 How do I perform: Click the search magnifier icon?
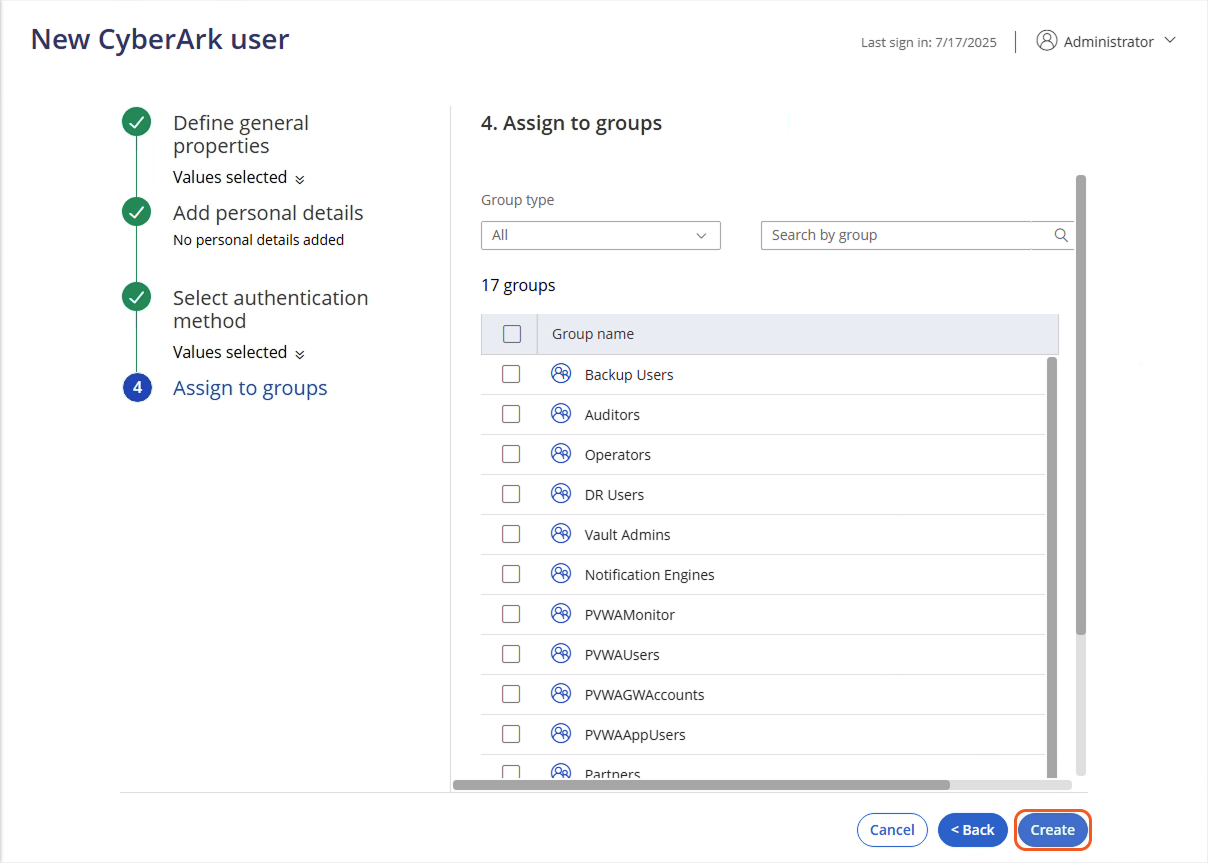[1061, 236]
